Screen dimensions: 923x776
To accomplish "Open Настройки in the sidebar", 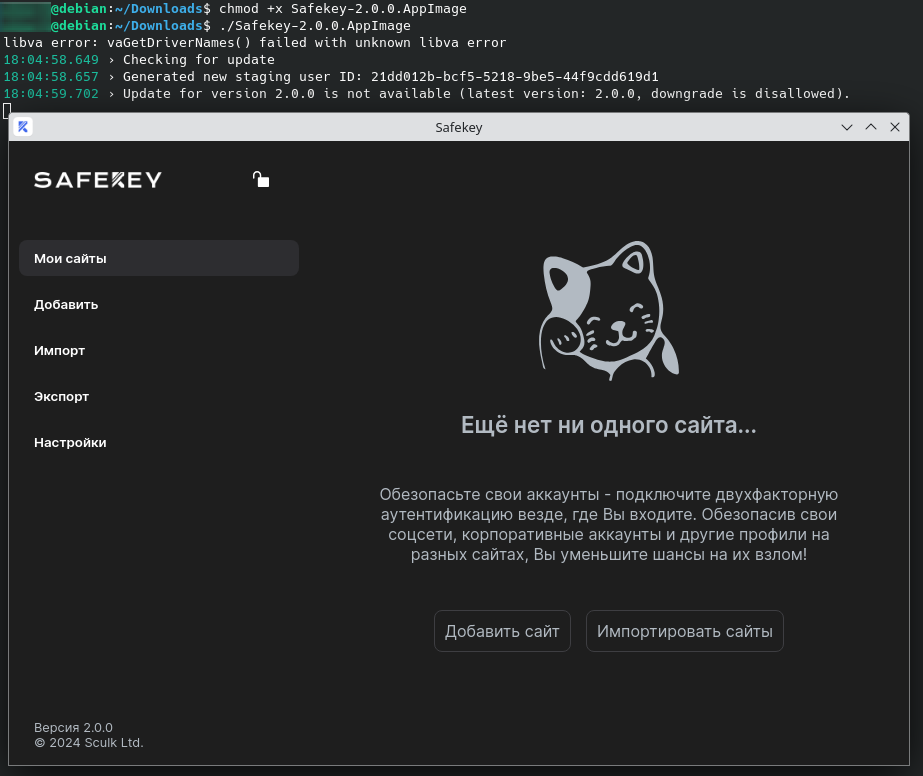I will click(70, 442).
